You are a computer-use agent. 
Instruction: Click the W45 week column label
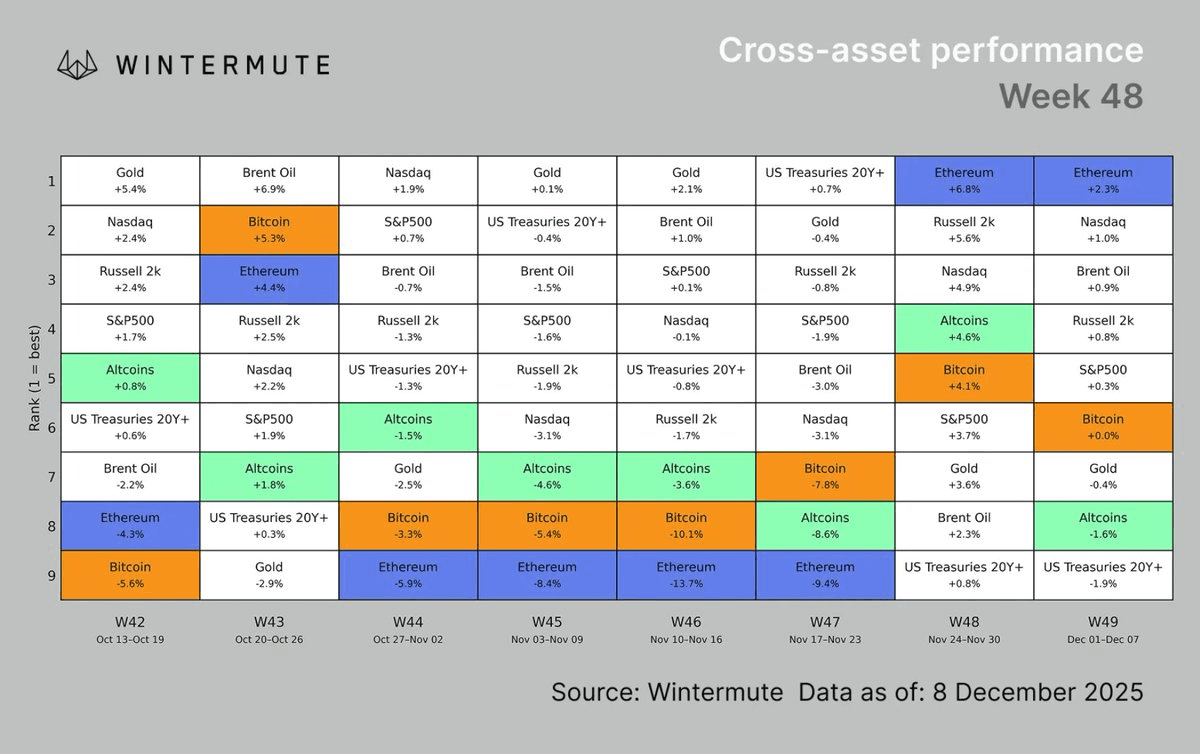[547, 621]
